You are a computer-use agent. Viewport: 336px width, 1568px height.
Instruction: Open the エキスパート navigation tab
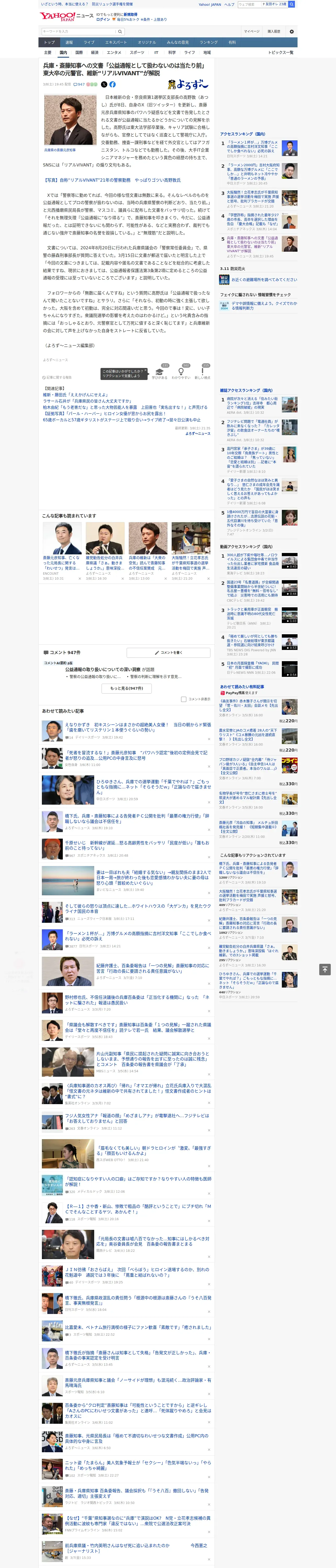tap(116, 42)
